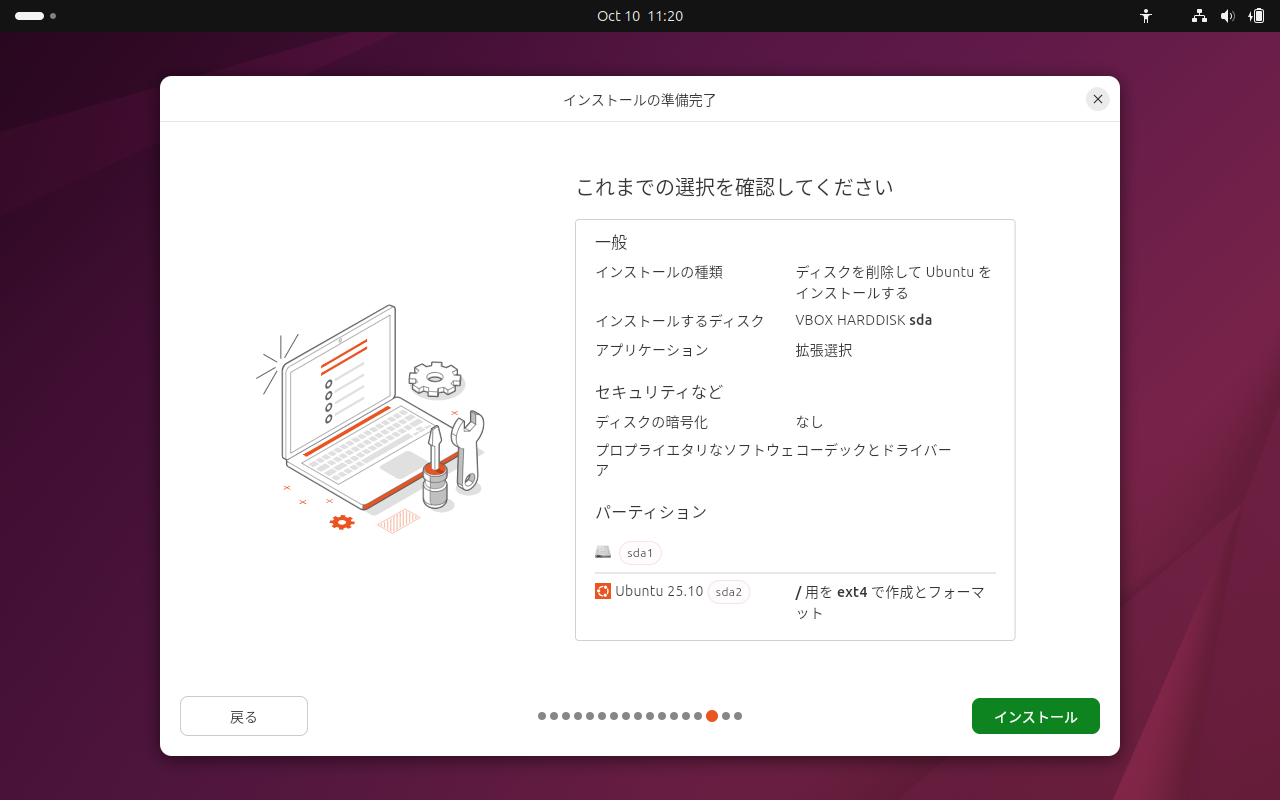This screenshot has height=800, width=1280.
Task: Click the hard disk icon next to sda1
Action: pos(603,552)
